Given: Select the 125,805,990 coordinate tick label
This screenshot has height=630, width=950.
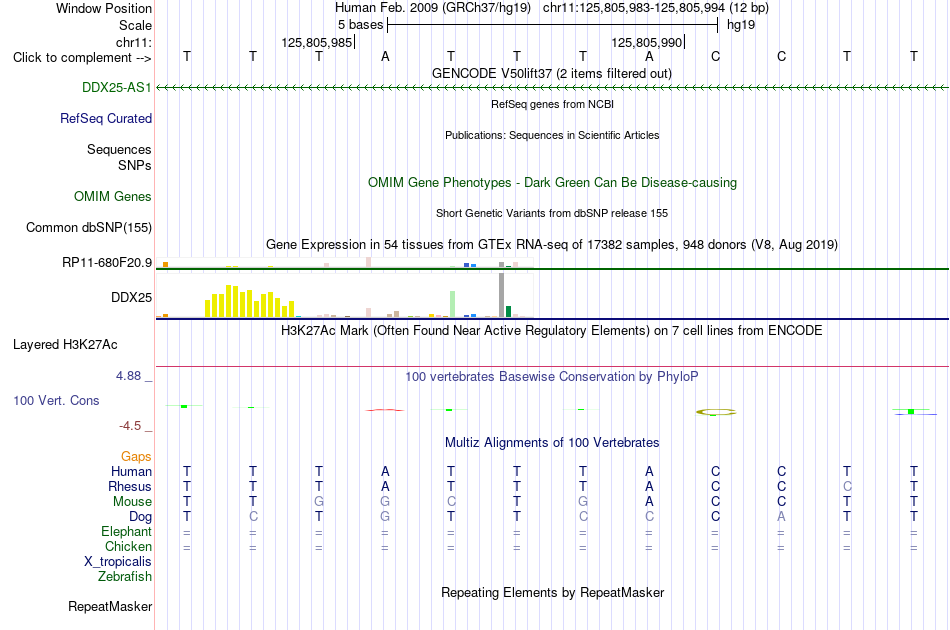Looking at the screenshot, I should point(646,42).
